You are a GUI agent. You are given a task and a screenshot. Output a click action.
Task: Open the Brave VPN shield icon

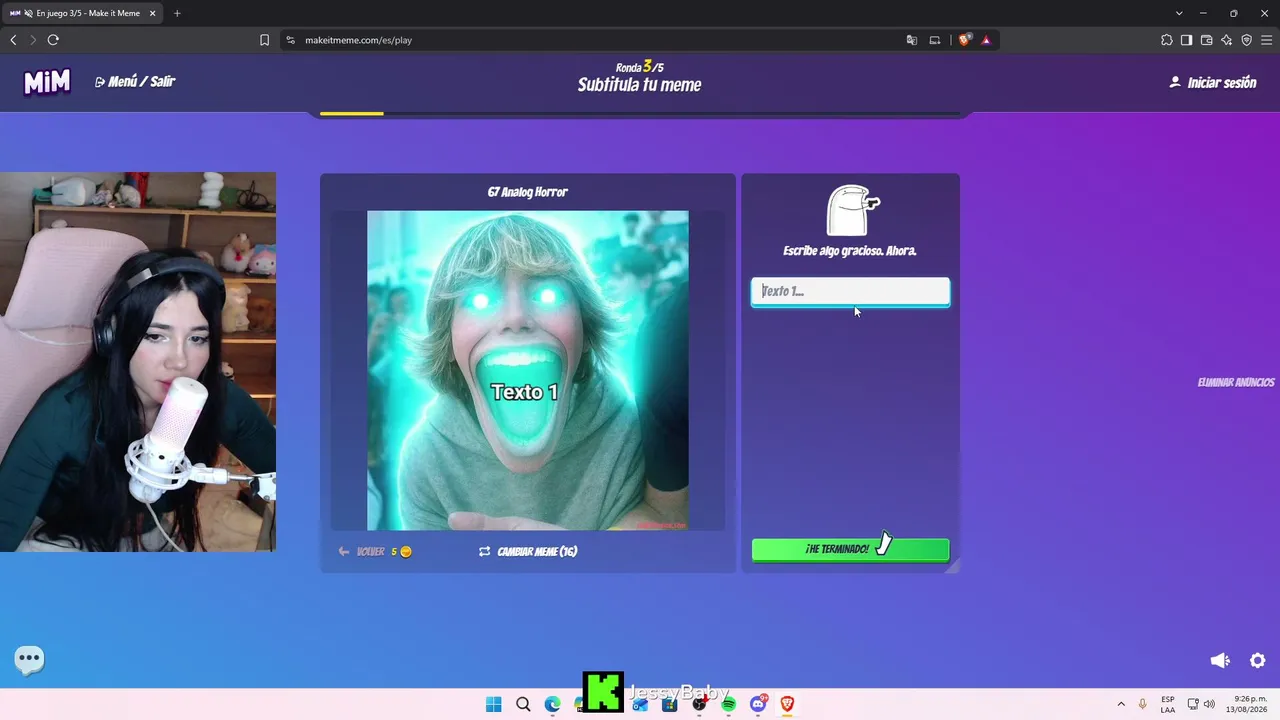point(1247,40)
